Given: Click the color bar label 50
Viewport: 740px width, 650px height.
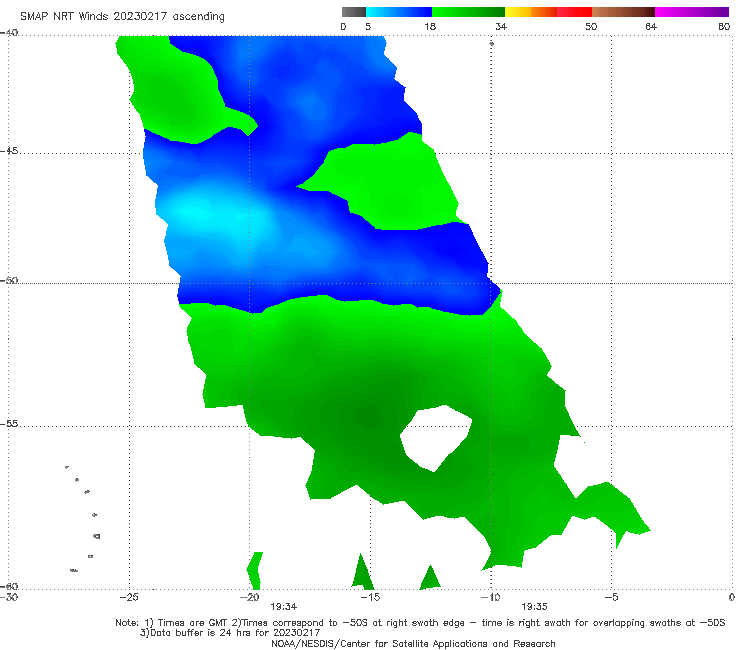Looking at the screenshot, I should [591, 26].
